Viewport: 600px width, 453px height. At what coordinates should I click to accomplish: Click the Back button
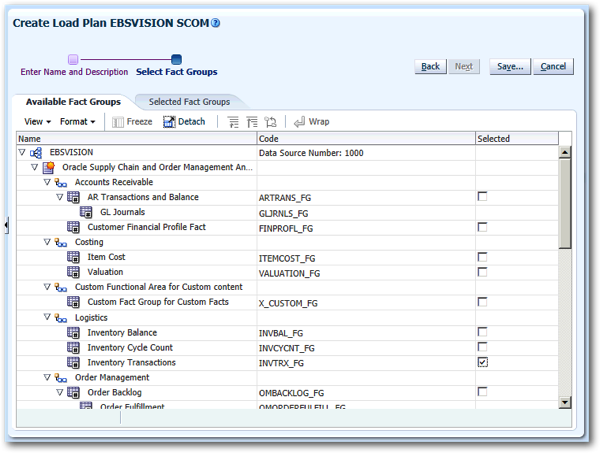coord(430,67)
